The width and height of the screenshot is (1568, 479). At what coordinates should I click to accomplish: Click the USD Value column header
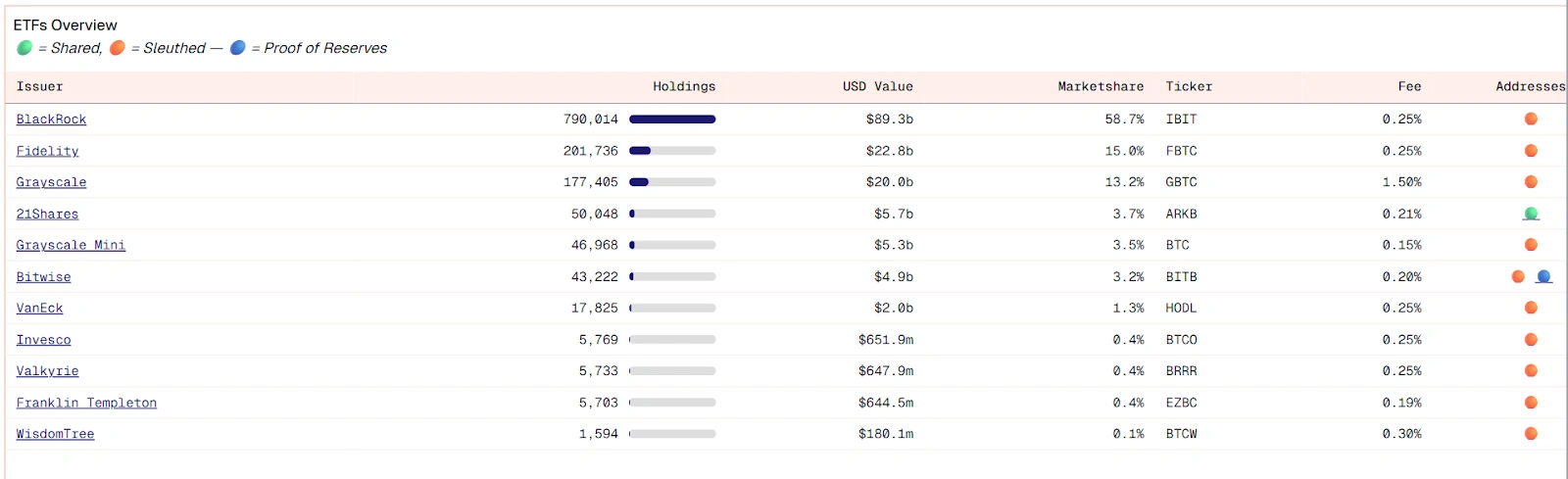(877, 86)
